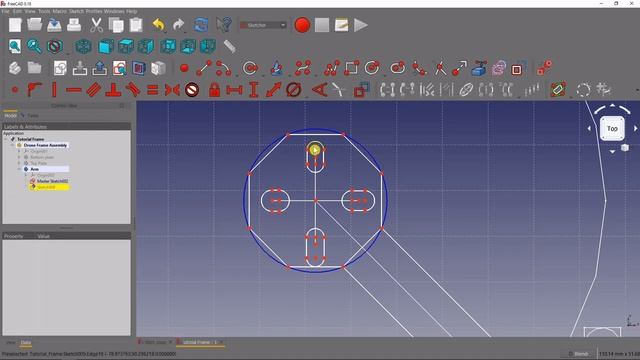Set right view cube icon

pos(146,46)
